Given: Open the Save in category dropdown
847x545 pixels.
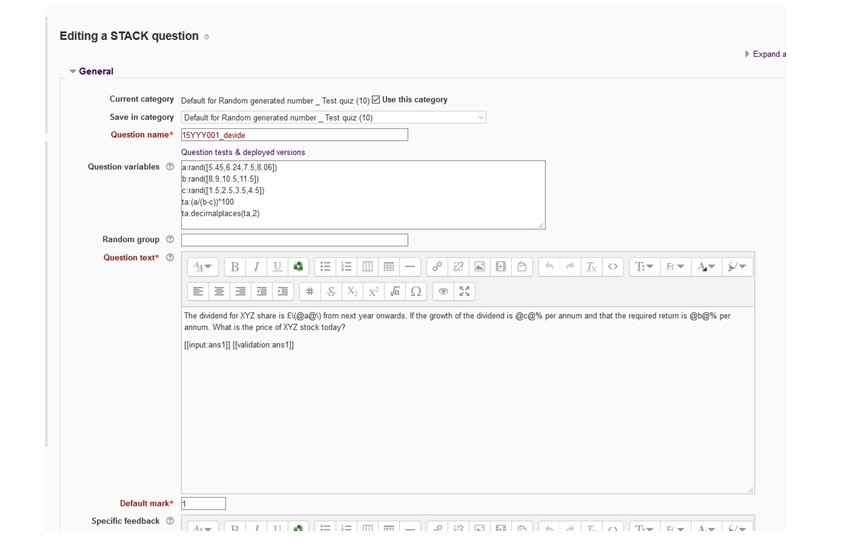Looking at the screenshot, I should point(333,118).
